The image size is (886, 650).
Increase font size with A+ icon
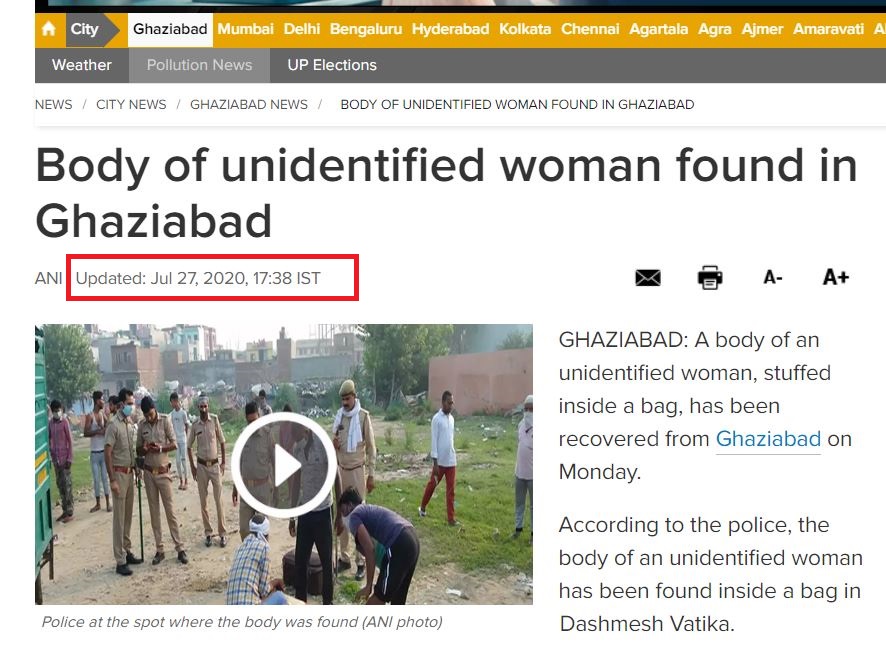coord(836,277)
